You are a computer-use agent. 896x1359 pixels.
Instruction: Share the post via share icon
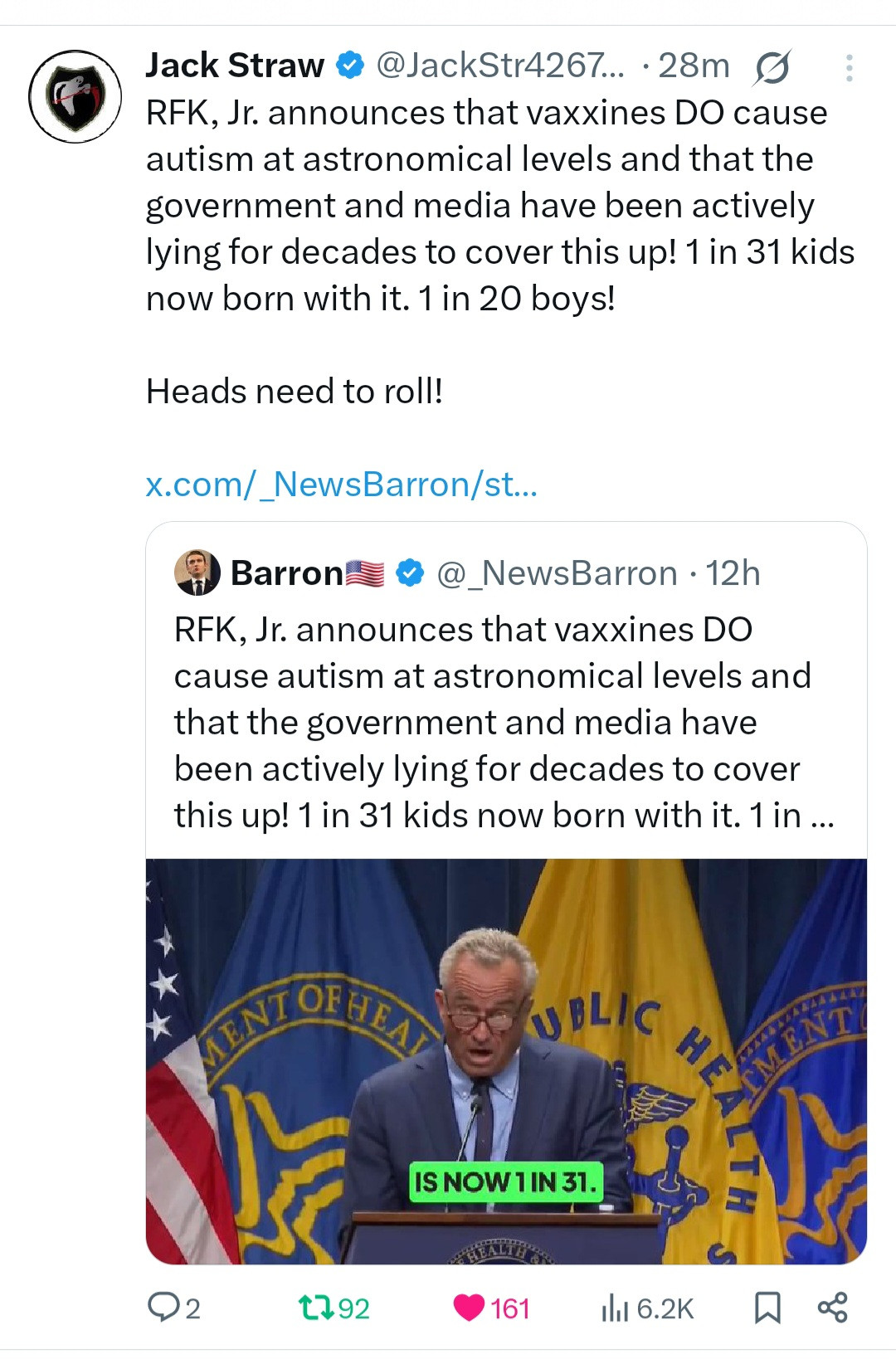pyautogui.click(x=832, y=1308)
